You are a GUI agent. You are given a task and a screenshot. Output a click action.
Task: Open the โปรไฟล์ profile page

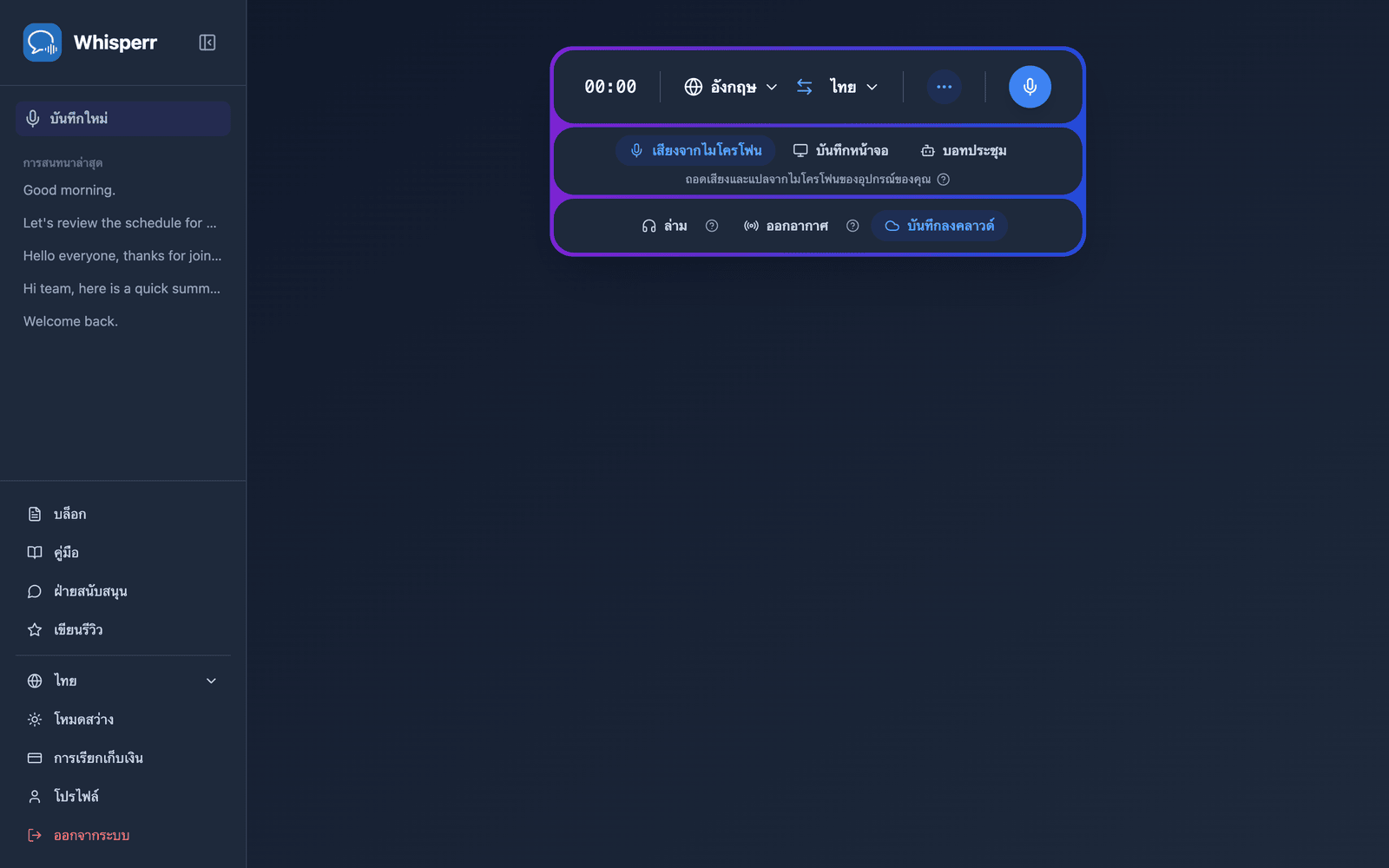pyautogui.click(x=123, y=796)
